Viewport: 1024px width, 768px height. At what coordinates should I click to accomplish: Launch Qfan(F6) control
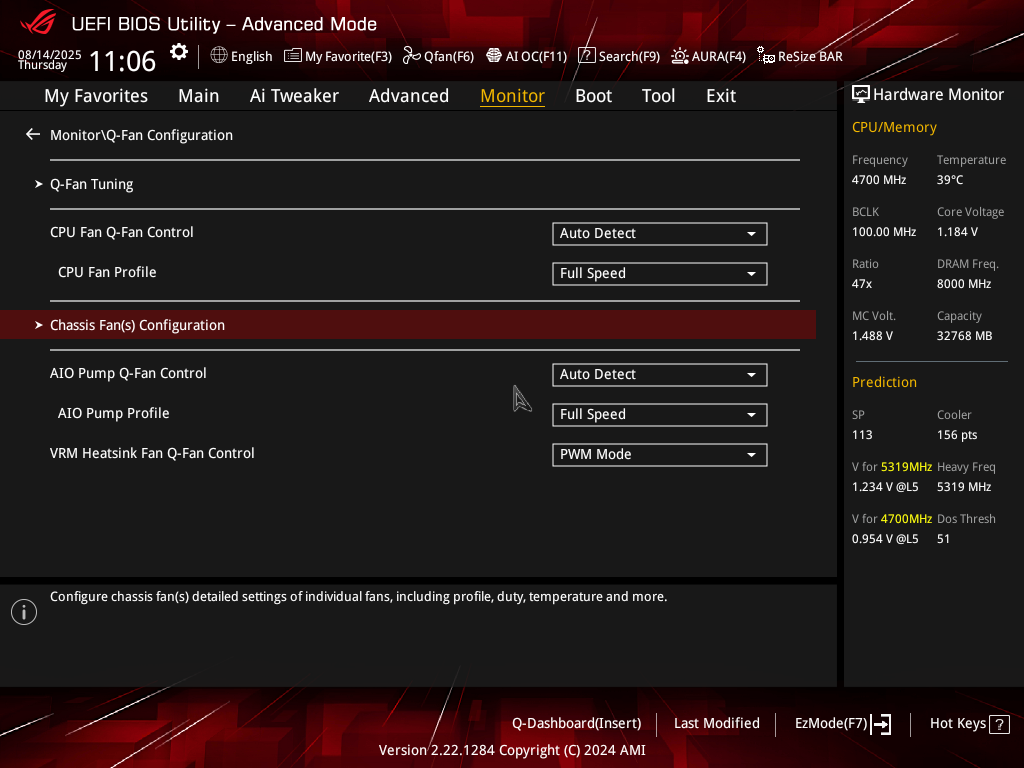click(x=438, y=56)
